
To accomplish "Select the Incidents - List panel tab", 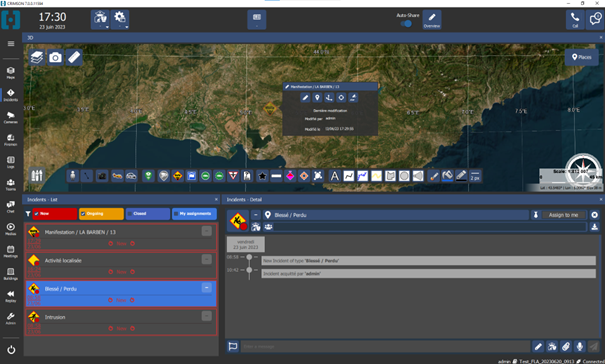I will pyautogui.click(x=42, y=200).
